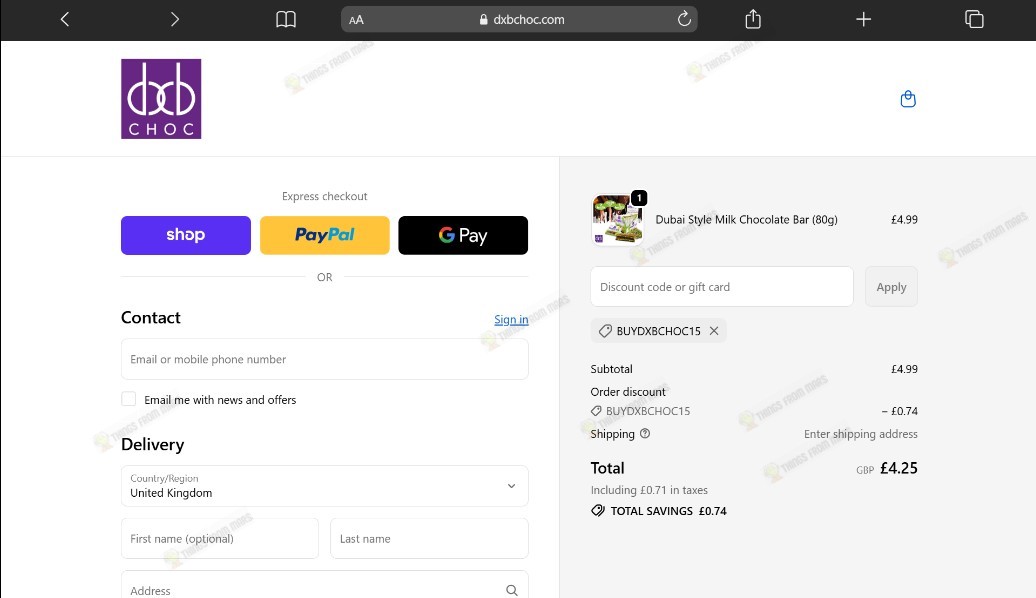The image size is (1036, 598).
Task: Click the TOTAL SAVINGS £0.74 line
Action: pyautogui.click(x=659, y=511)
